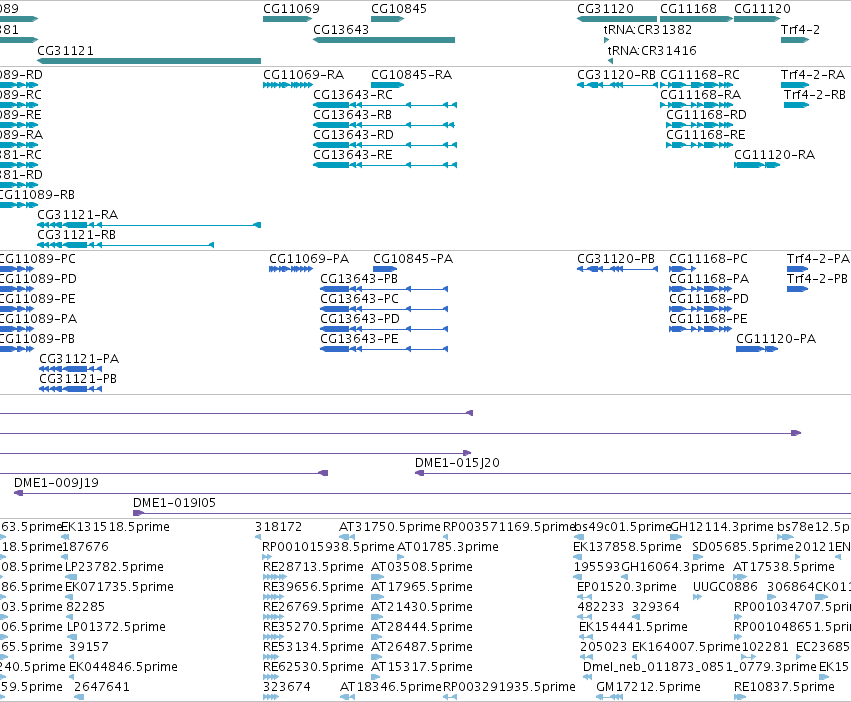851x702 pixels.
Task: Open transcript CG11168-RC
Action: pyautogui.click(x=697, y=85)
